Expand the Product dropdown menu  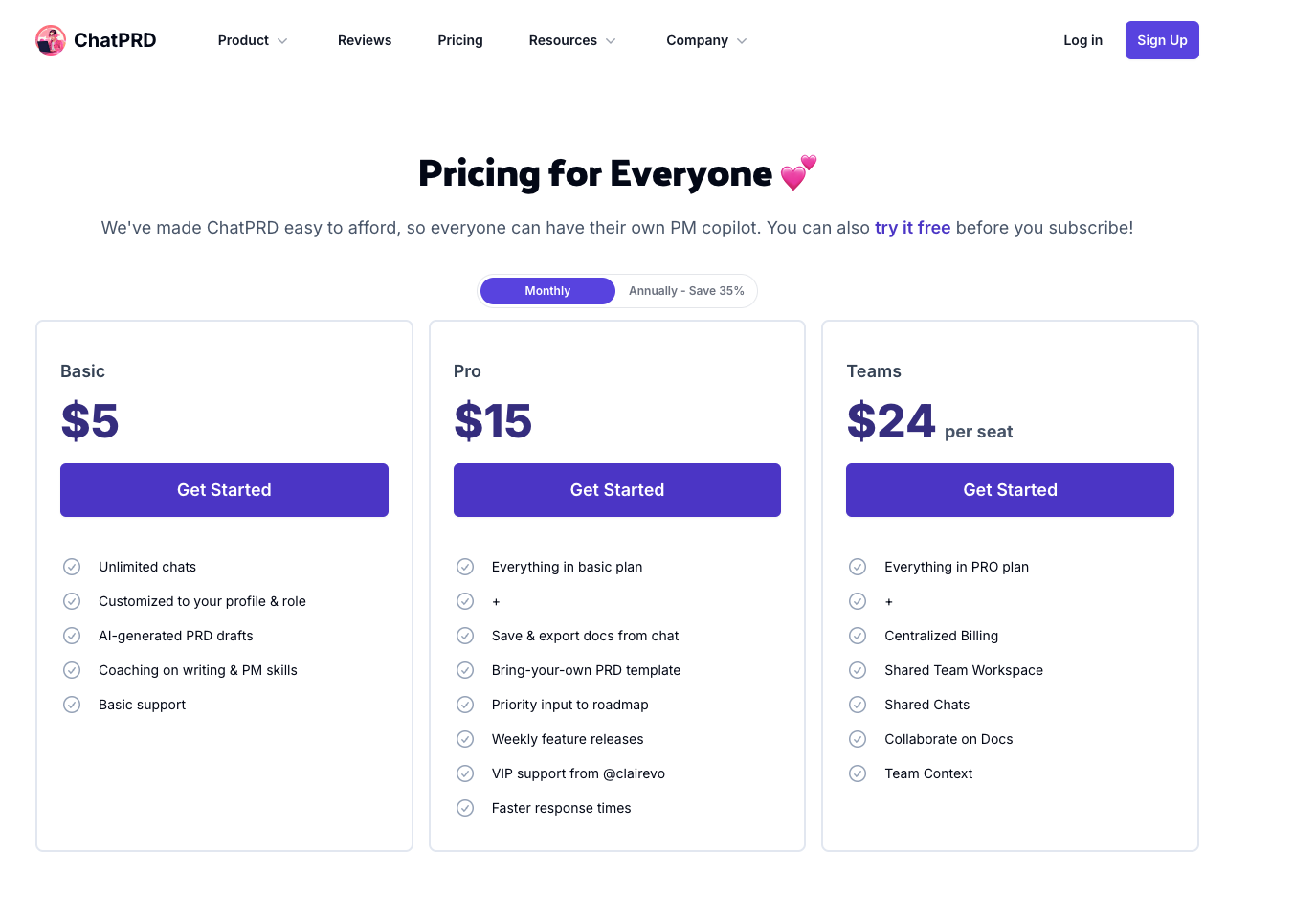click(253, 40)
